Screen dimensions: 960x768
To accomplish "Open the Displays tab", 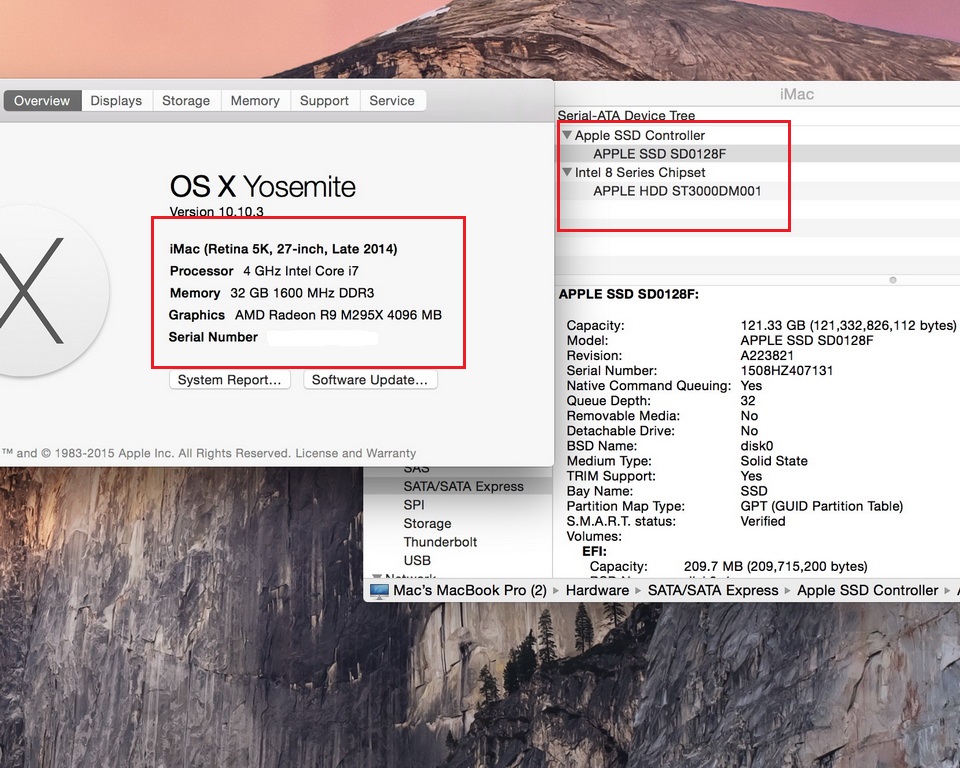I will pyautogui.click(x=116, y=100).
